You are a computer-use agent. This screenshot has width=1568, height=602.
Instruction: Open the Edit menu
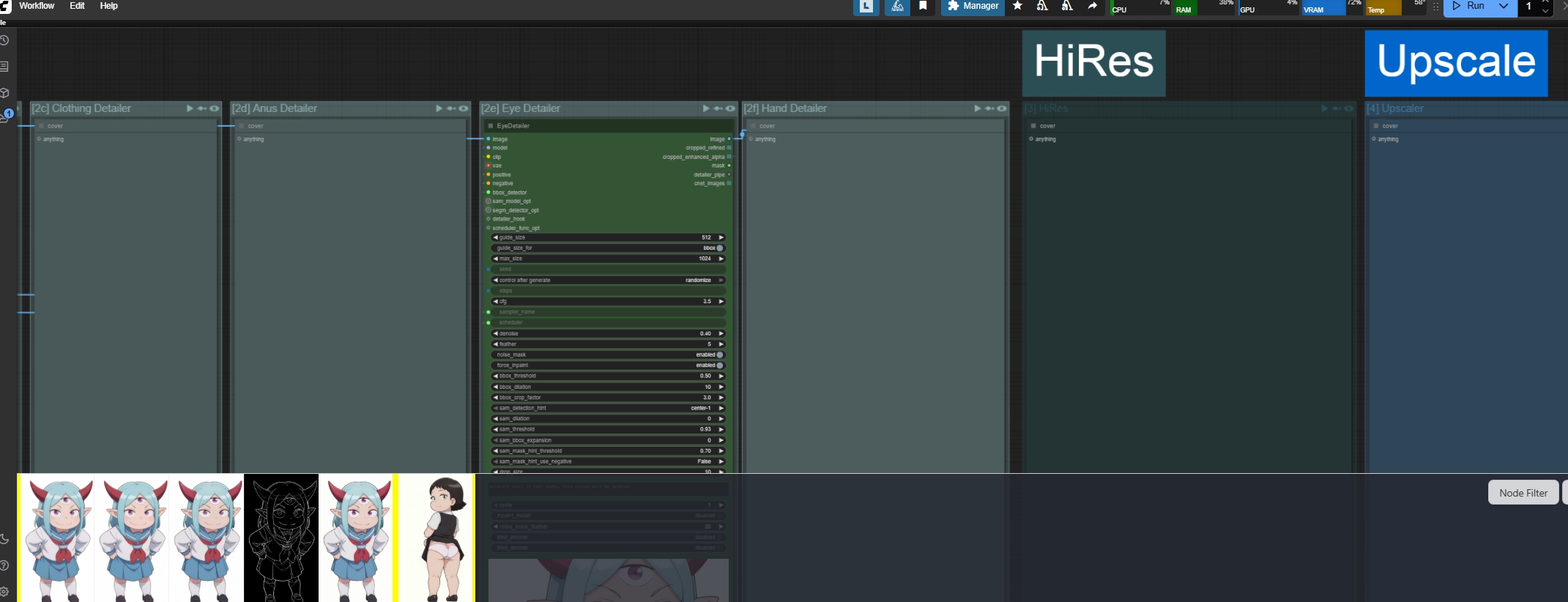click(77, 6)
